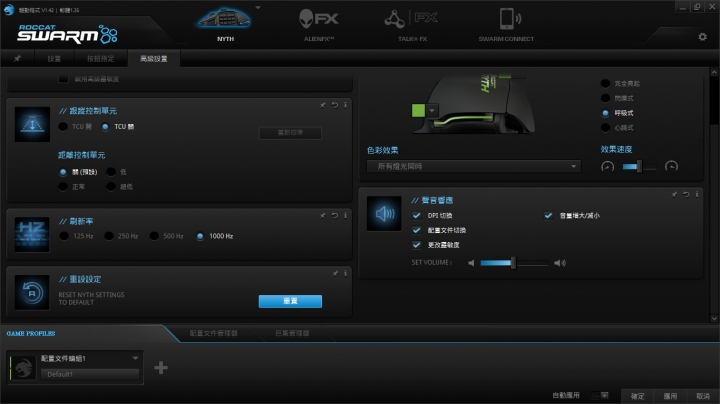Click the scrollbar down arrow
This screenshot has width=720, height=404.
(x=714, y=318)
